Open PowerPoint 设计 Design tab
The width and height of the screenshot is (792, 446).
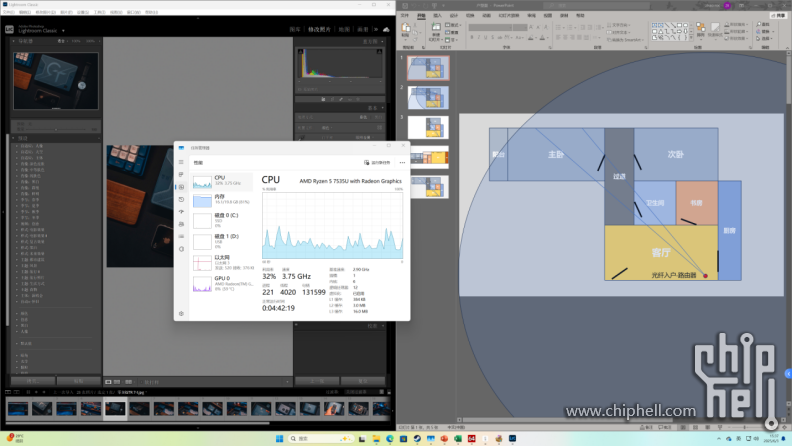coord(454,16)
